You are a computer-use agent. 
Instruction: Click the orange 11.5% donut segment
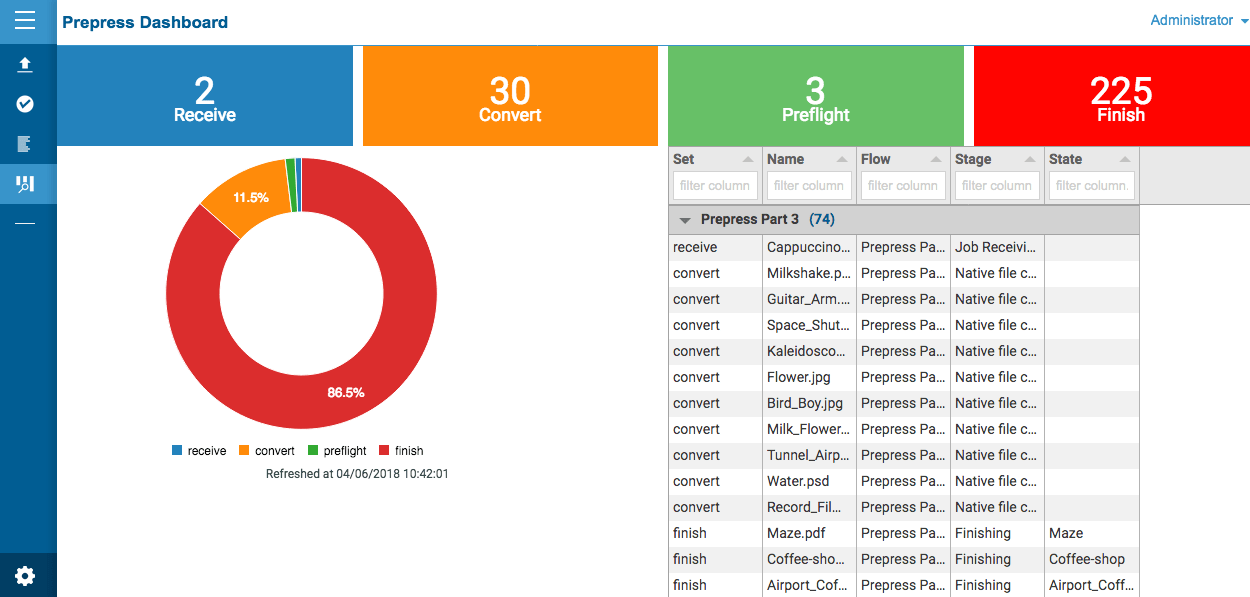tap(250, 197)
